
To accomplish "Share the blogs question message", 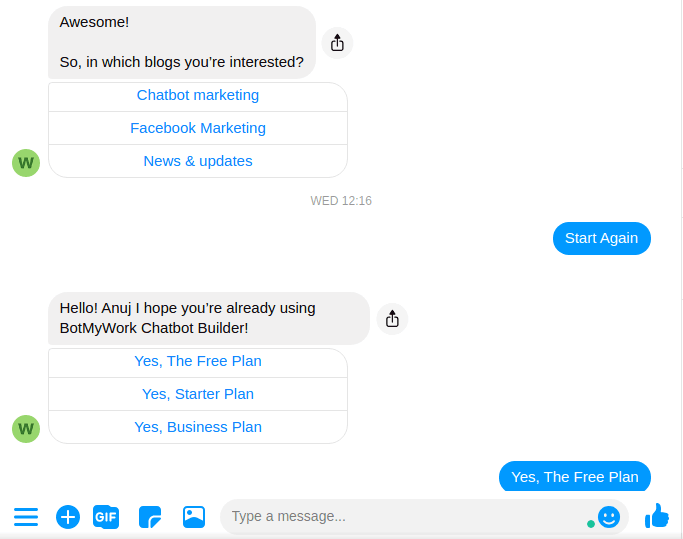I will pyautogui.click(x=337, y=43).
